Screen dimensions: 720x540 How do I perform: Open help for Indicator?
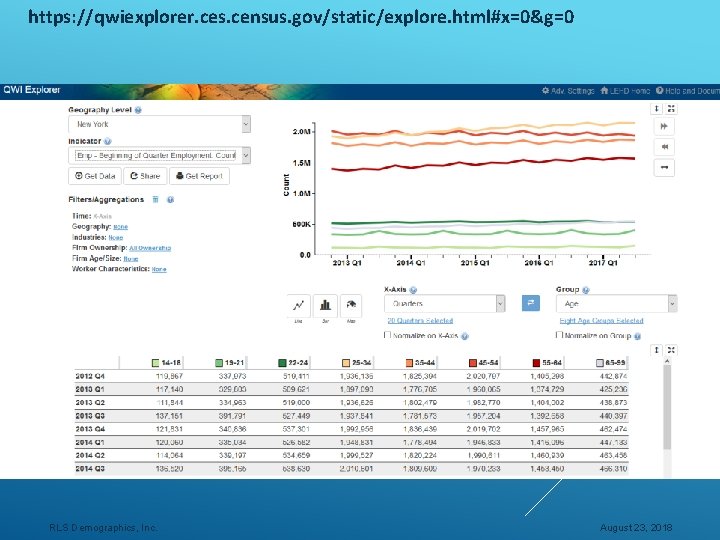tap(107, 141)
